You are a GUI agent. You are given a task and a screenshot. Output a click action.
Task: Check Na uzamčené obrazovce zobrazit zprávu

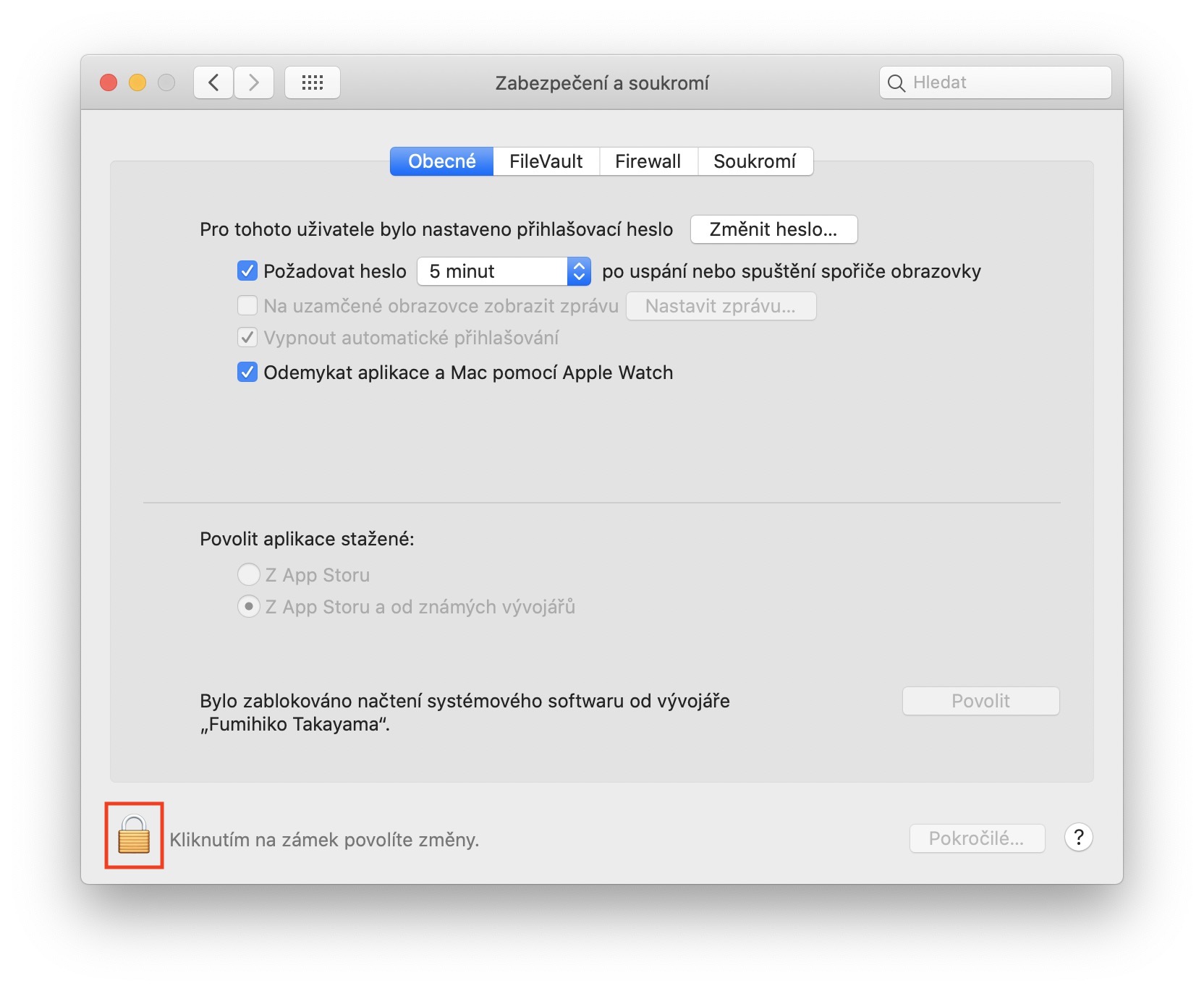click(247, 306)
